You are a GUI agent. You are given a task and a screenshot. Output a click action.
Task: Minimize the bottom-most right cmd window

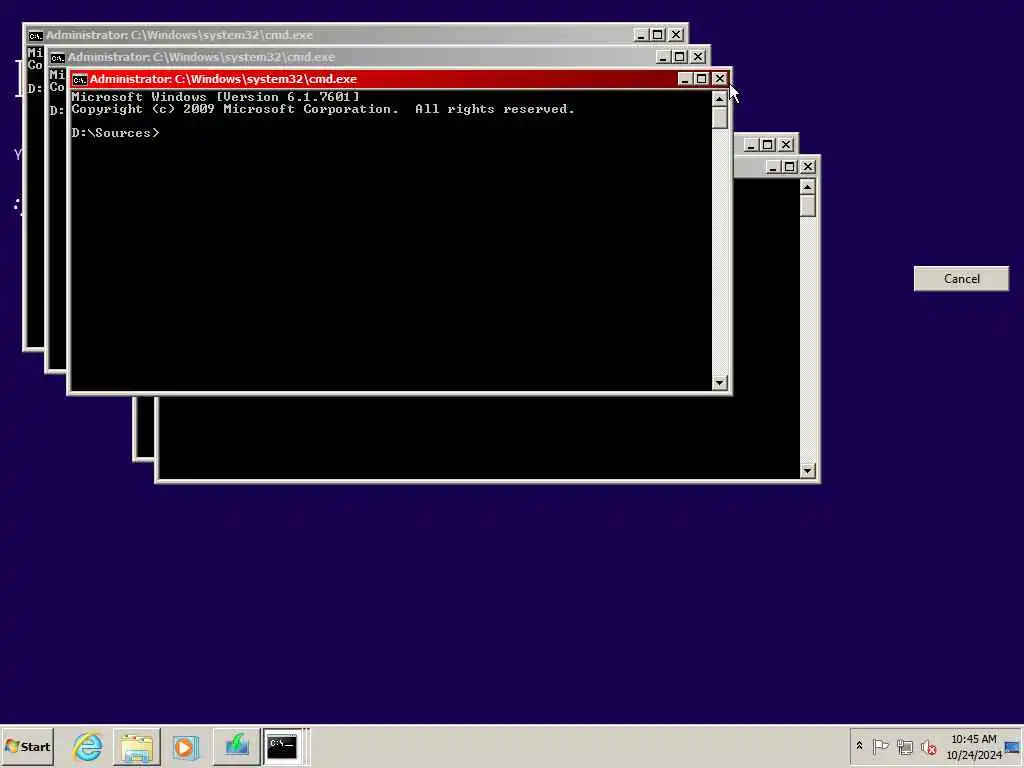click(773, 167)
